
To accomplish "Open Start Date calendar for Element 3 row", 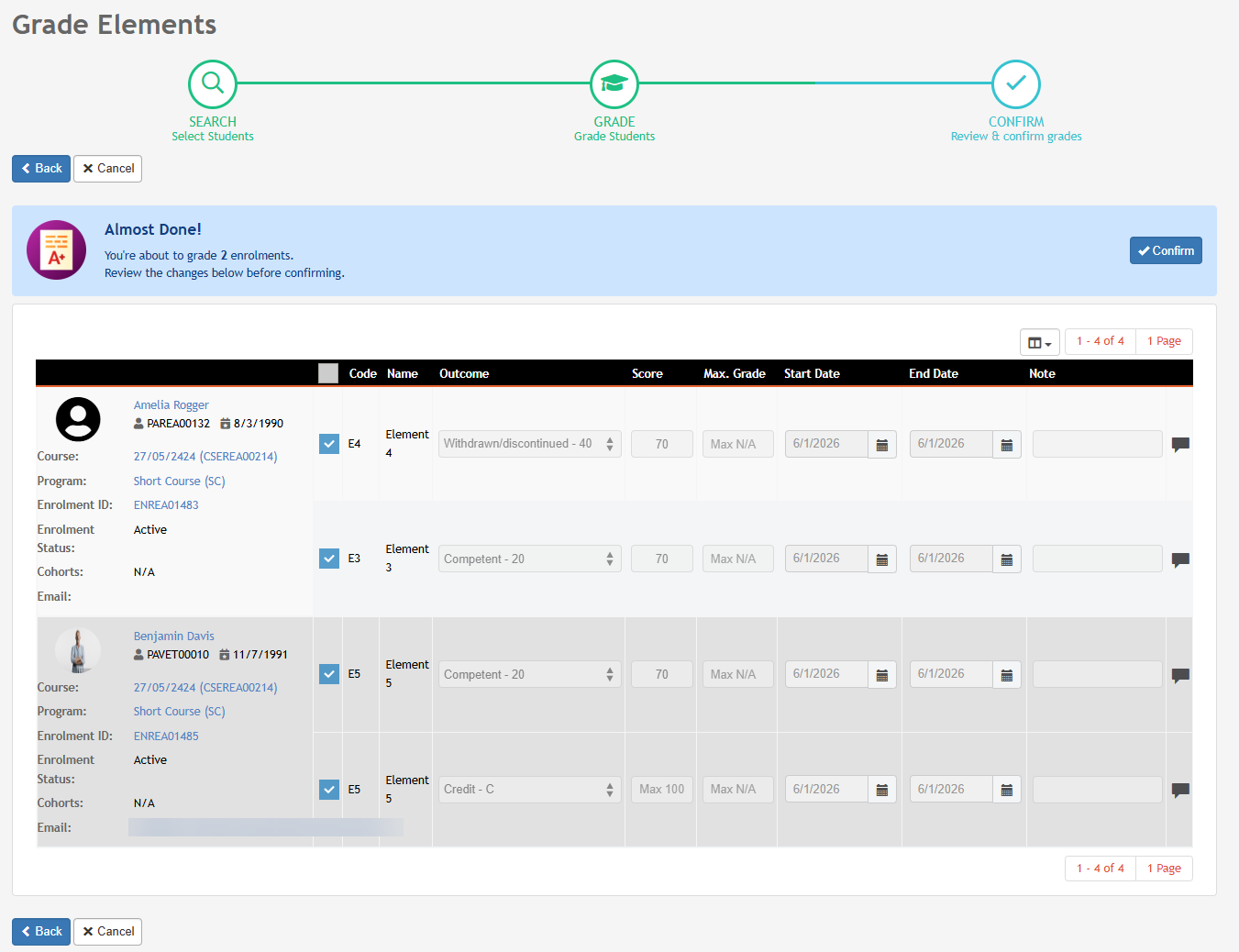I will click(x=882, y=559).
